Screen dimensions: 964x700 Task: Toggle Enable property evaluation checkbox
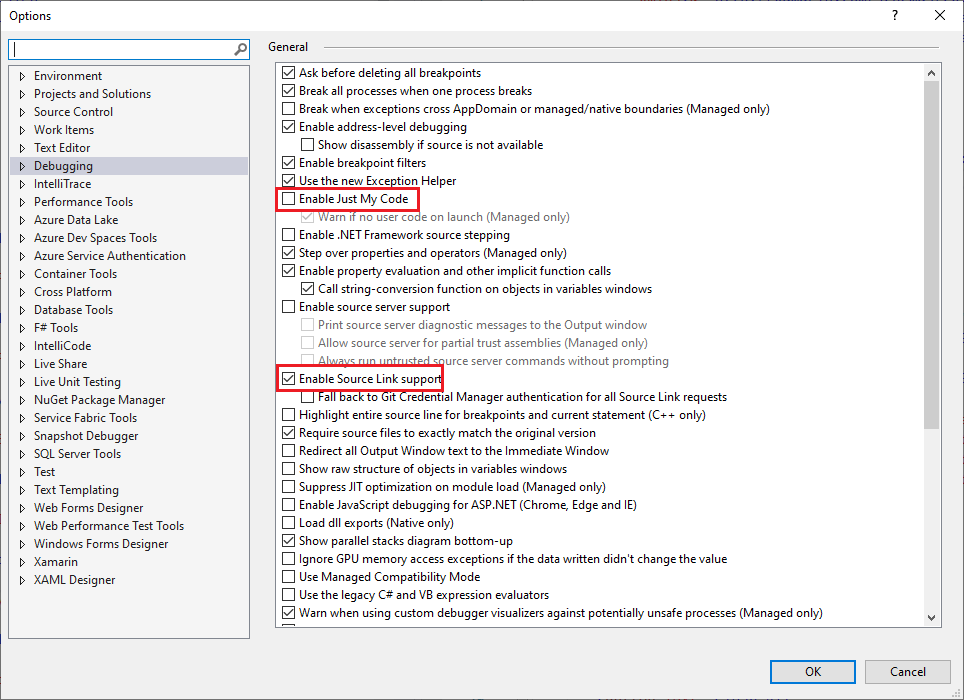point(288,270)
